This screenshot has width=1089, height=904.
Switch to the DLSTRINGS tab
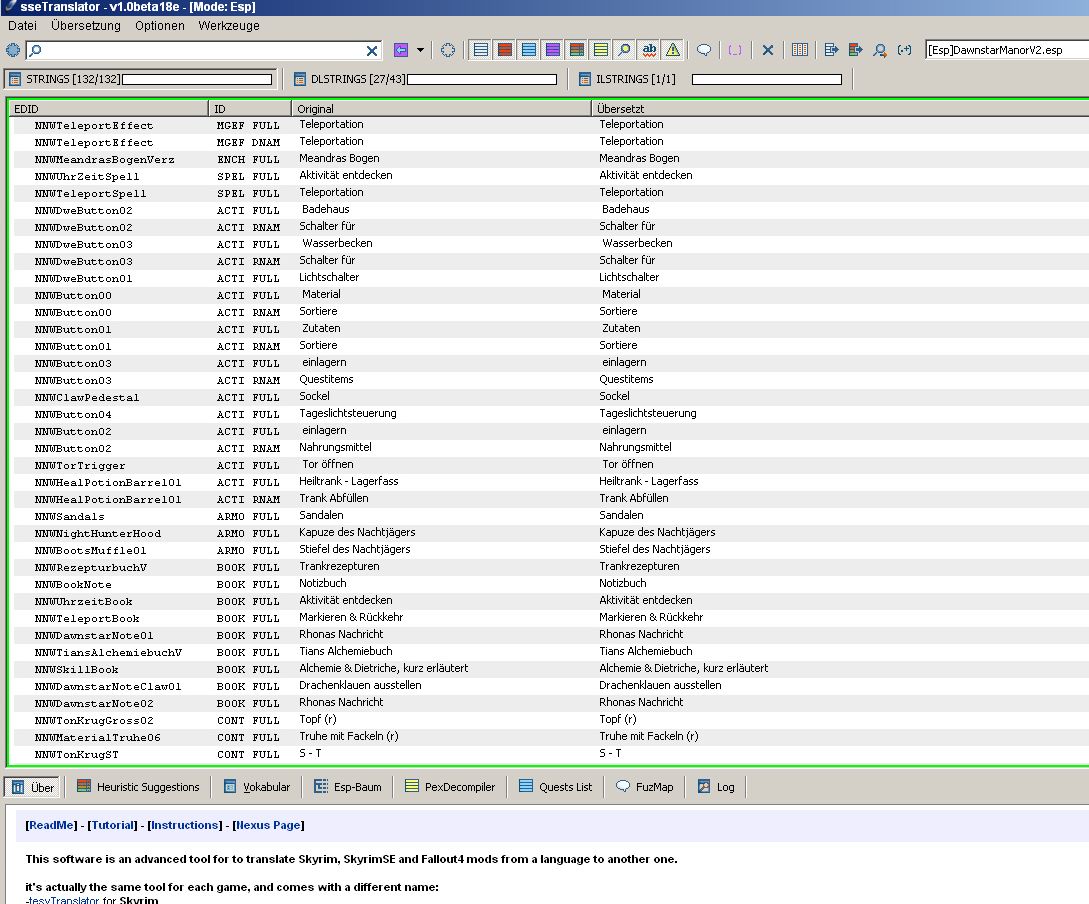[349, 79]
